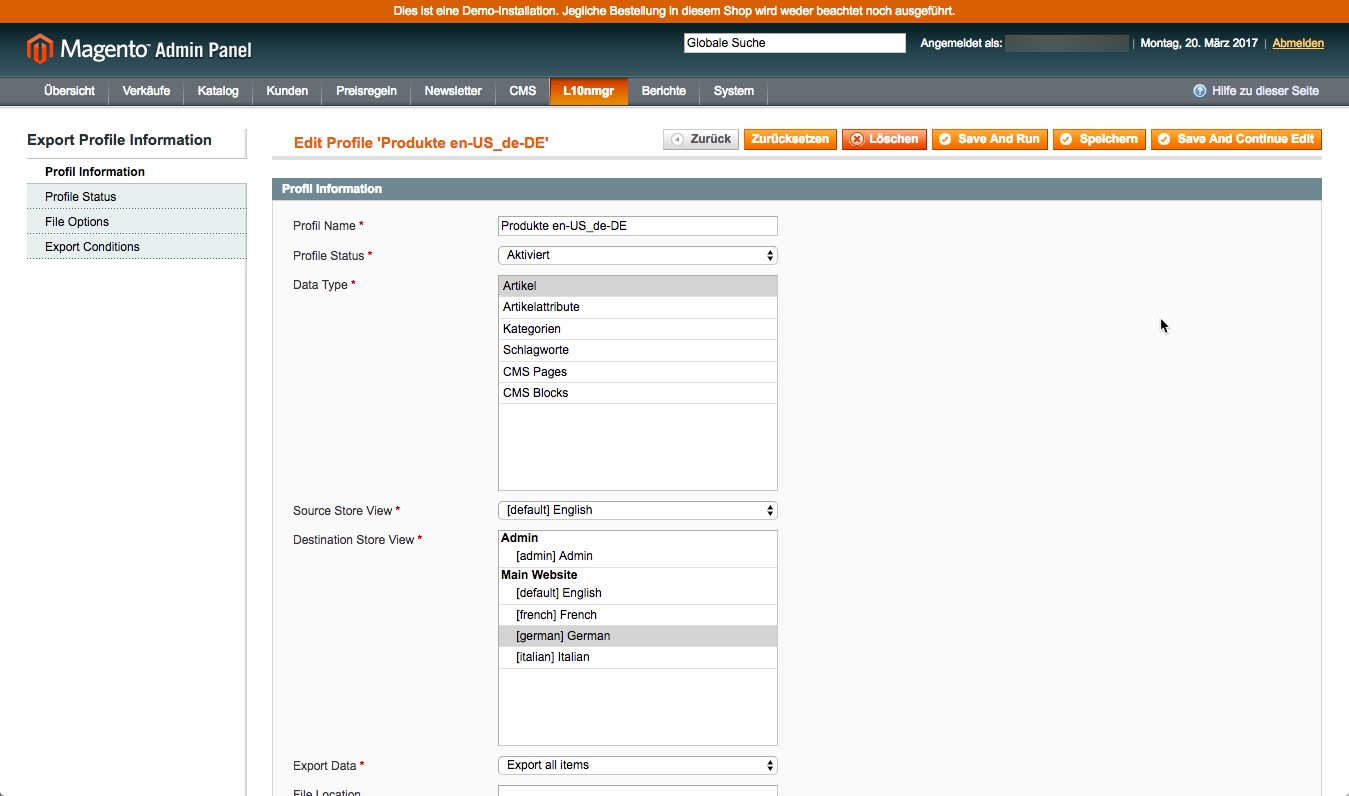Open the Verkäufe menu
Image resolution: width=1349 pixels, height=796 pixels.
coord(146,91)
